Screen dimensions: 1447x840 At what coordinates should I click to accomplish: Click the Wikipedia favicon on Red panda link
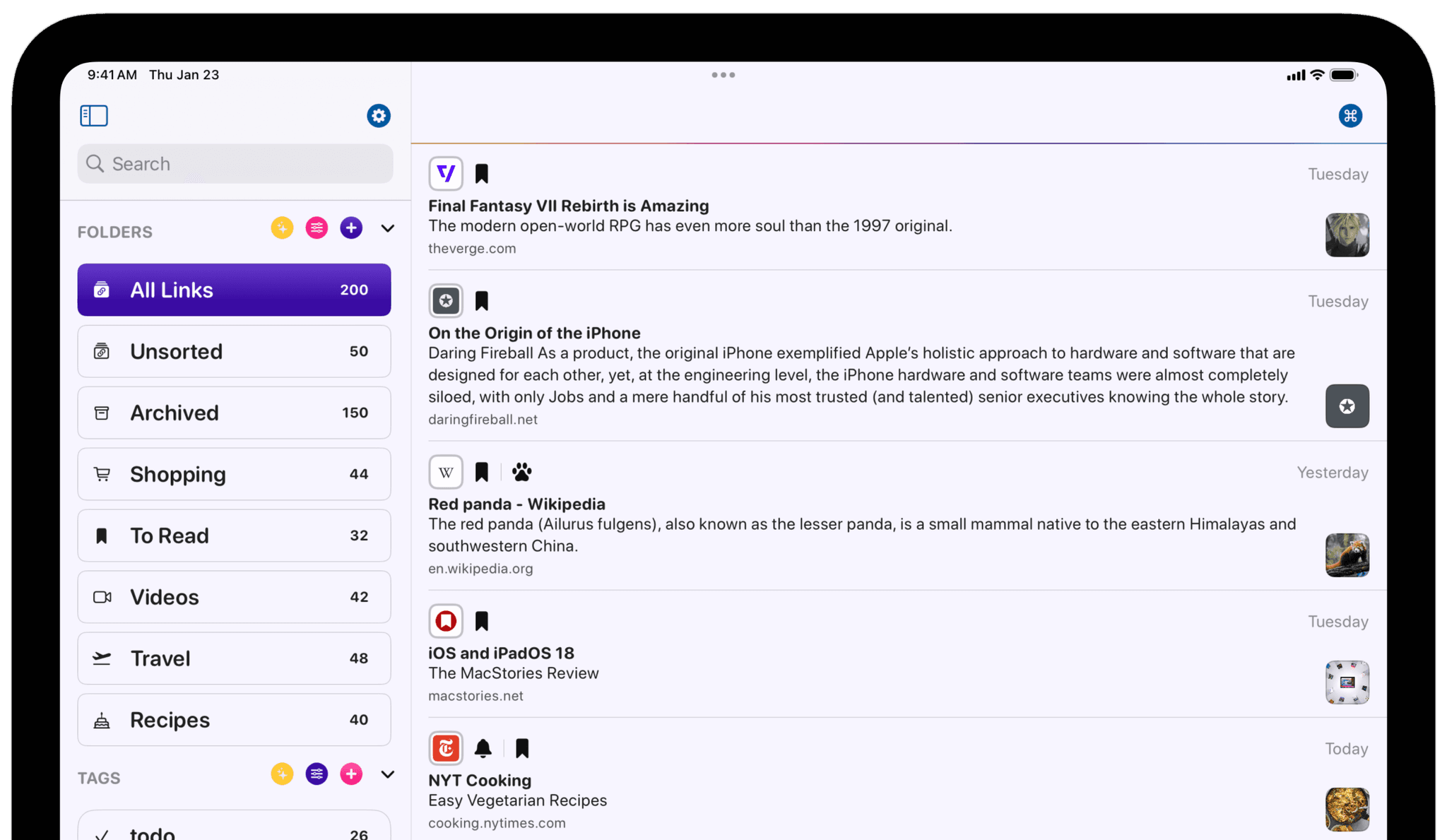point(446,472)
